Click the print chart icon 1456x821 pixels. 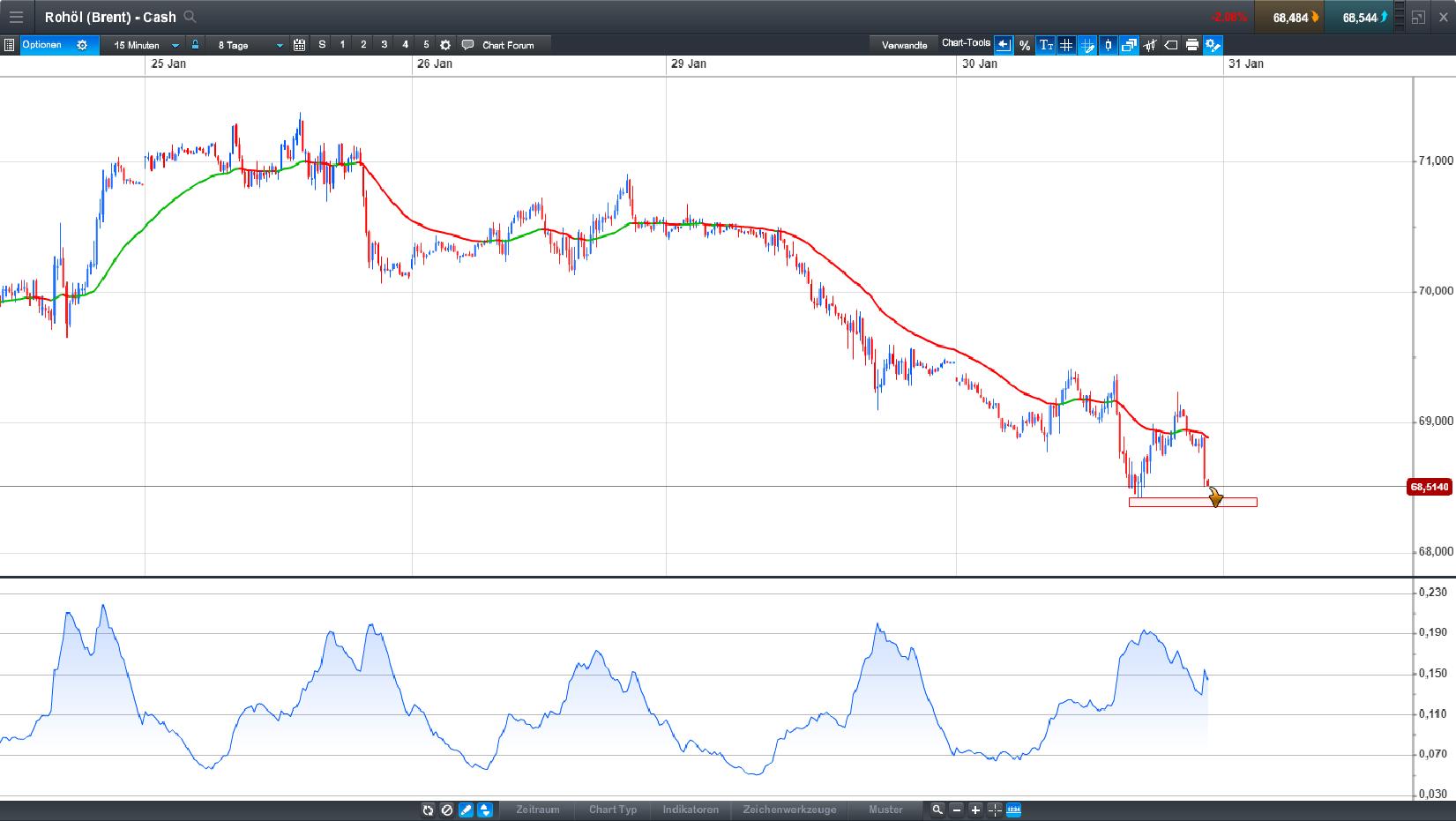click(1192, 45)
